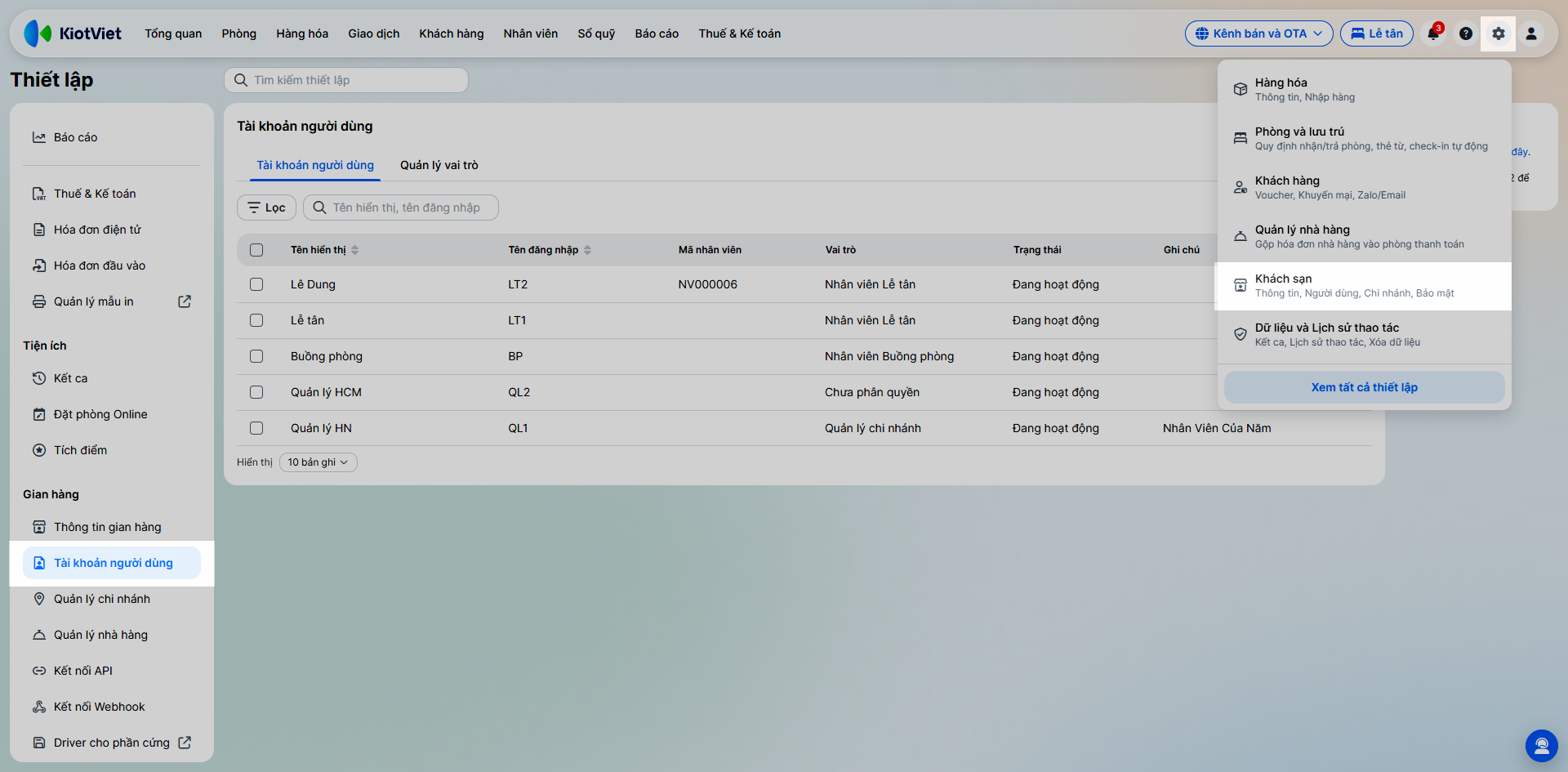Screen dimensions: 1568x772
Task: Click the help question mark icon
Action: tap(1466, 33)
